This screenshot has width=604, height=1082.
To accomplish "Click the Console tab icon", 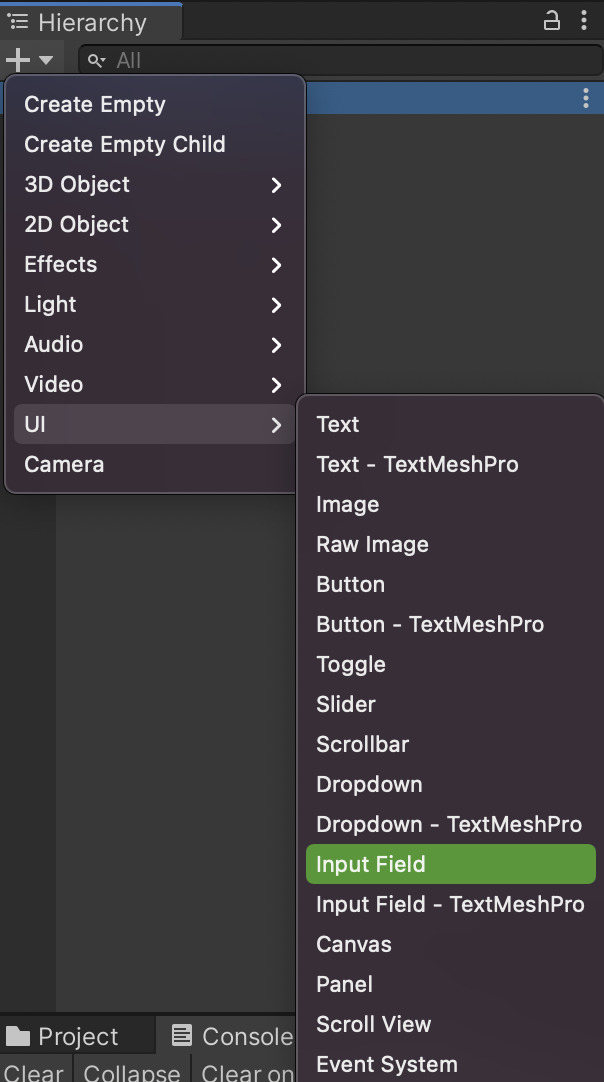I will point(182,1035).
